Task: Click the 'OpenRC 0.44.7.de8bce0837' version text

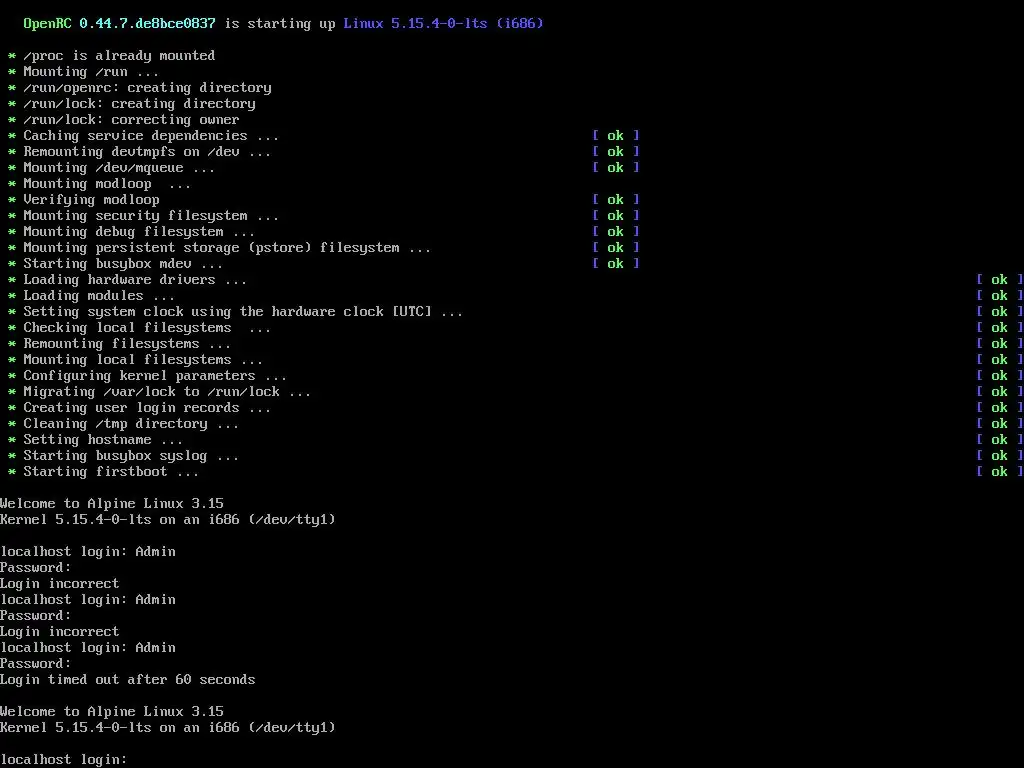Action: point(119,24)
